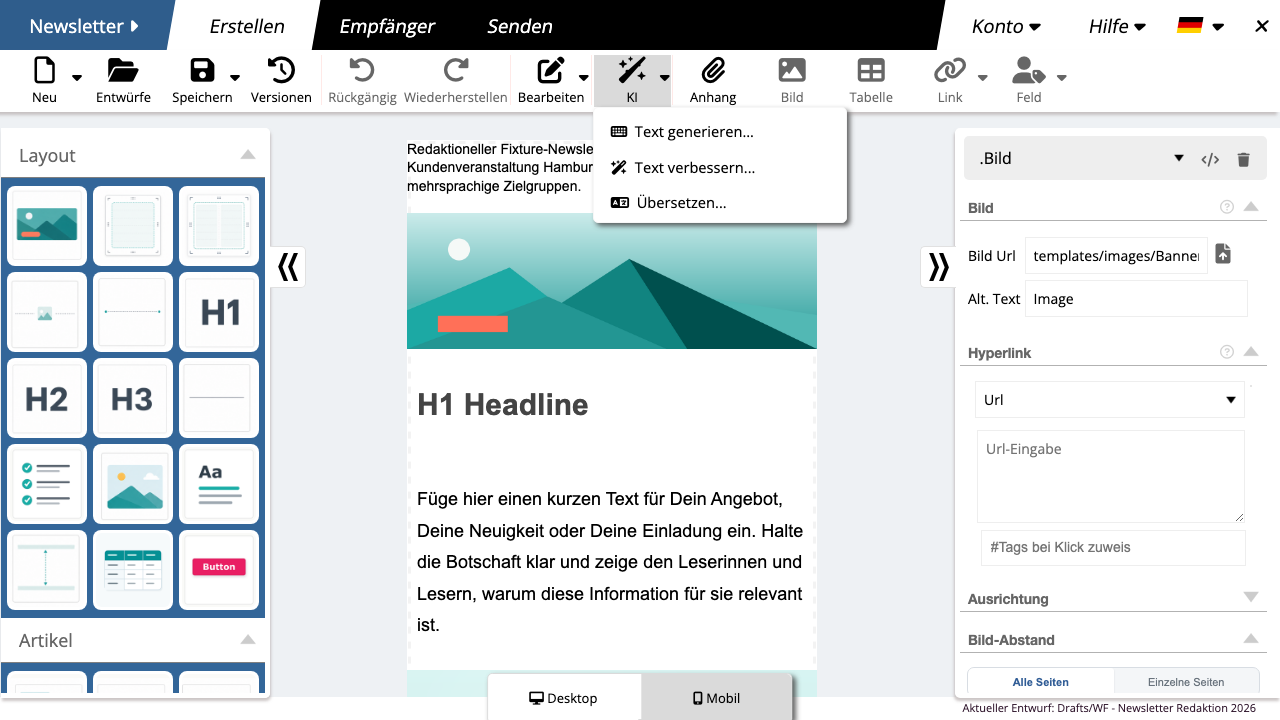1280x720 pixels.
Task: Open the Konto menu
Action: click(x=1006, y=27)
